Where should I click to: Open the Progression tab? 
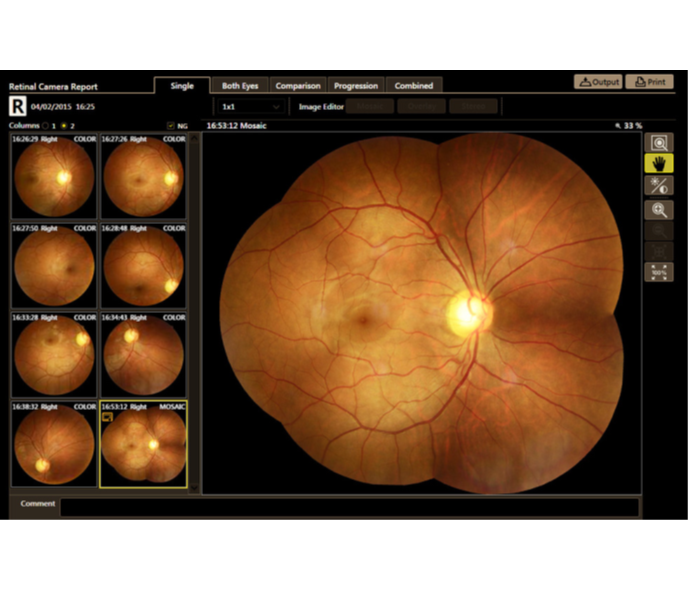(x=356, y=86)
